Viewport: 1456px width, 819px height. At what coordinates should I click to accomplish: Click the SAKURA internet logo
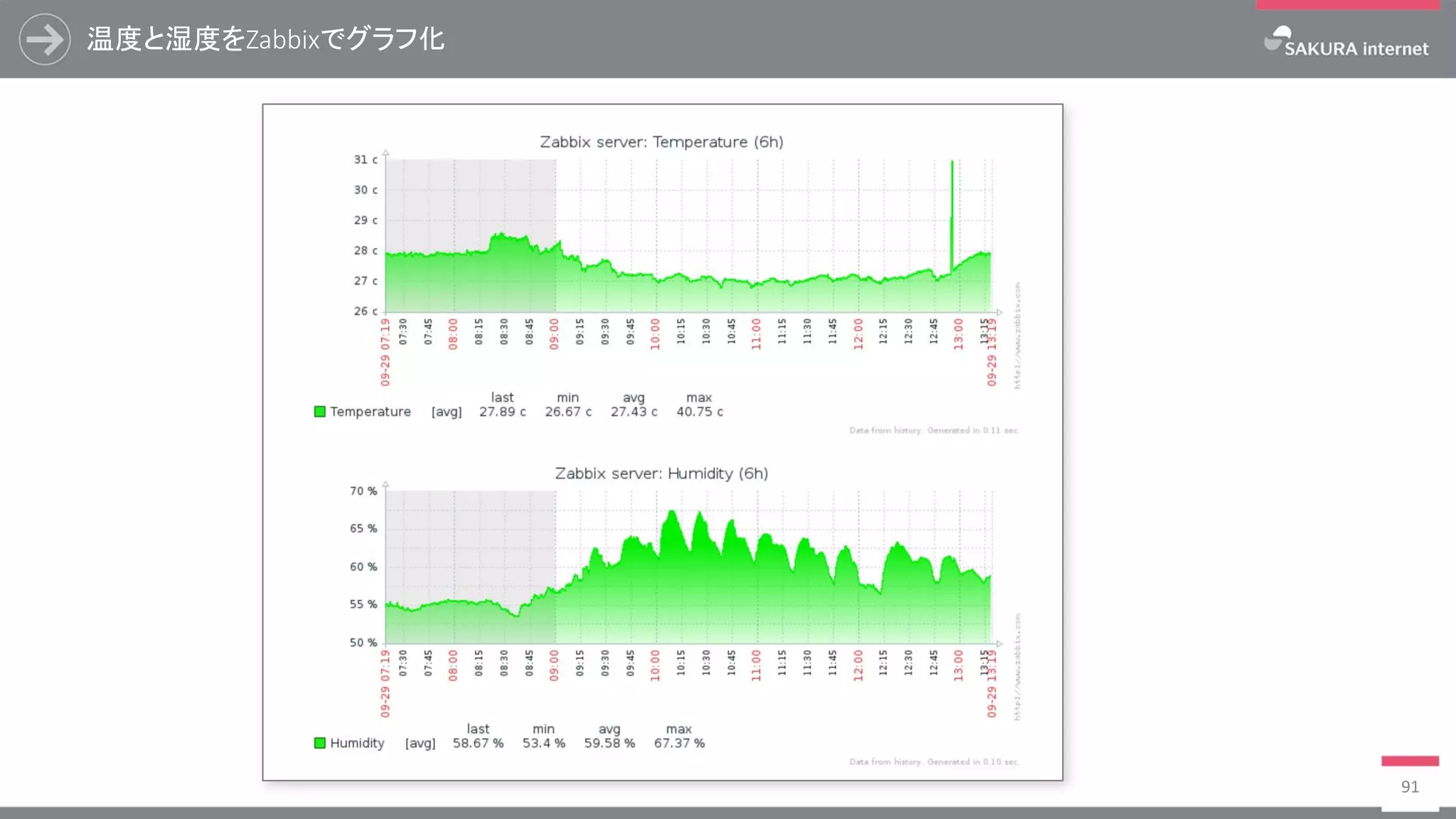pyautogui.click(x=1346, y=41)
